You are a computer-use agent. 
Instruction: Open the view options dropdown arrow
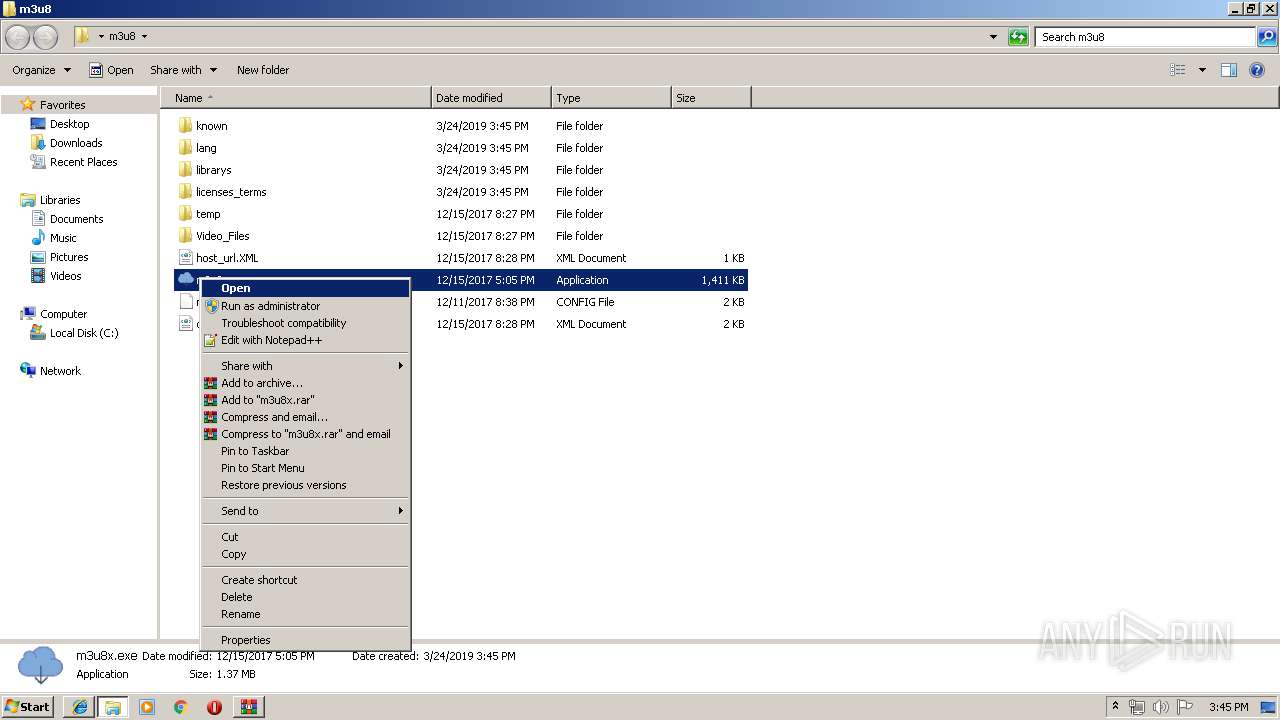pyautogui.click(x=1202, y=70)
